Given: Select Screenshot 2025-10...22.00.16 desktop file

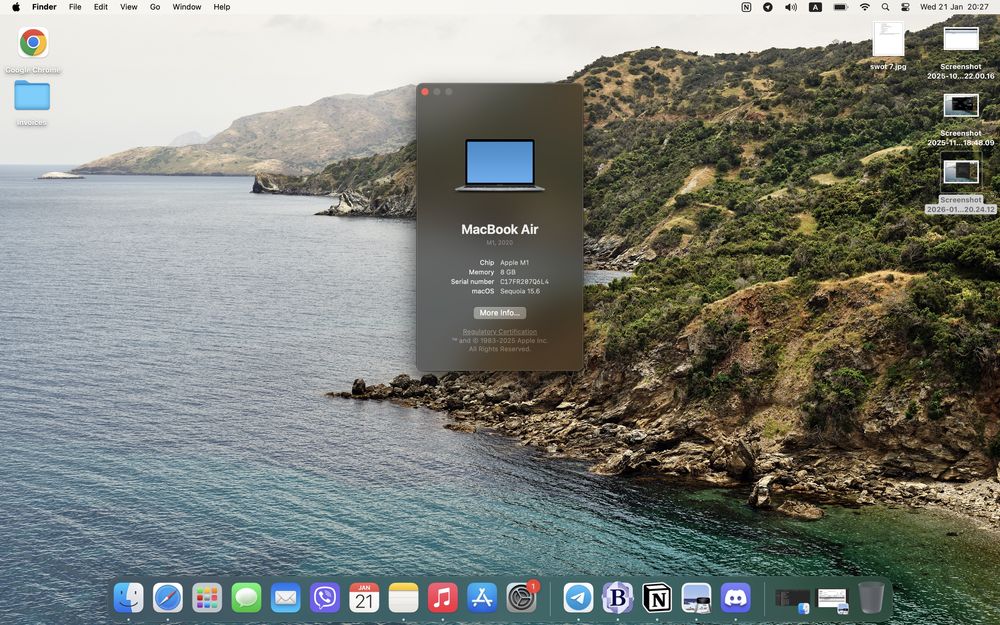Looking at the screenshot, I should tap(961, 39).
